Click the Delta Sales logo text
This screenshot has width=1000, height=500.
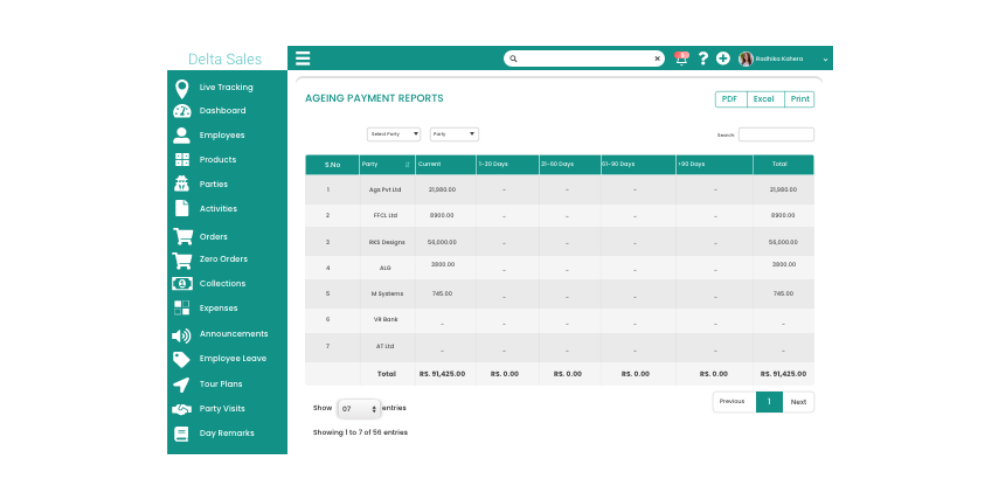pyautogui.click(x=225, y=59)
